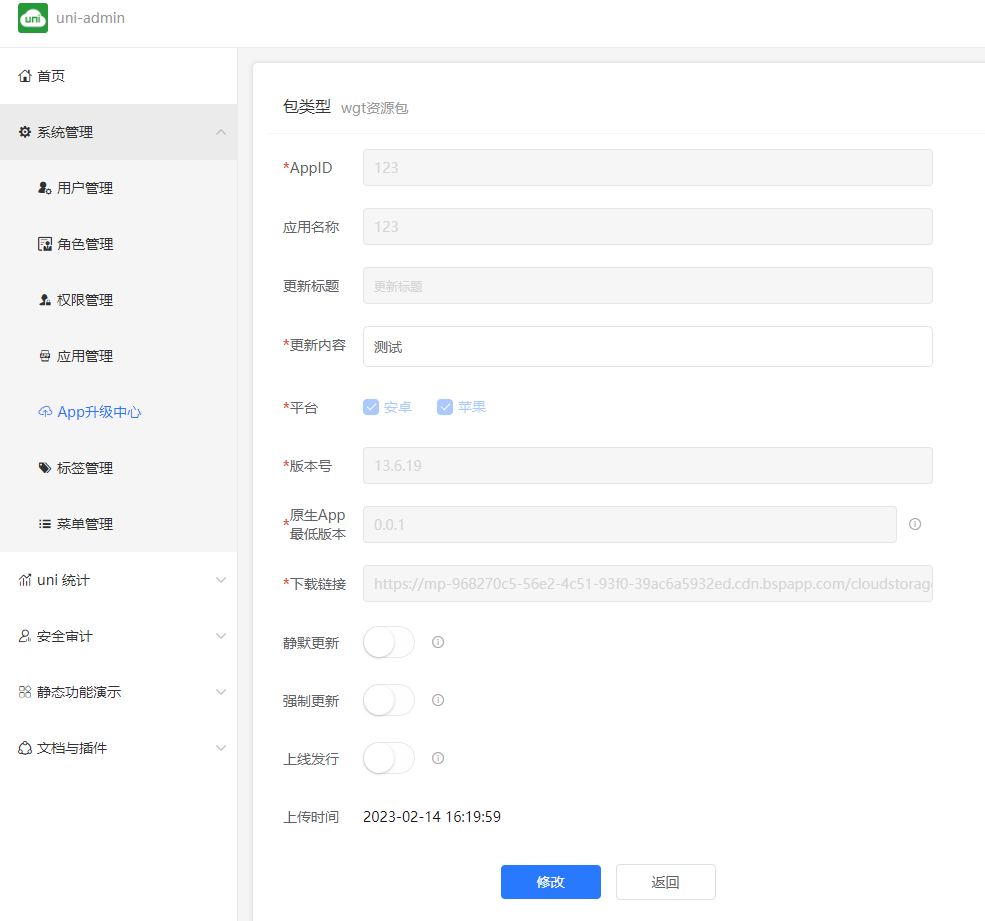Image resolution: width=985 pixels, height=921 pixels.
Task: Click the 角色管理 role management icon
Action: click(46, 243)
